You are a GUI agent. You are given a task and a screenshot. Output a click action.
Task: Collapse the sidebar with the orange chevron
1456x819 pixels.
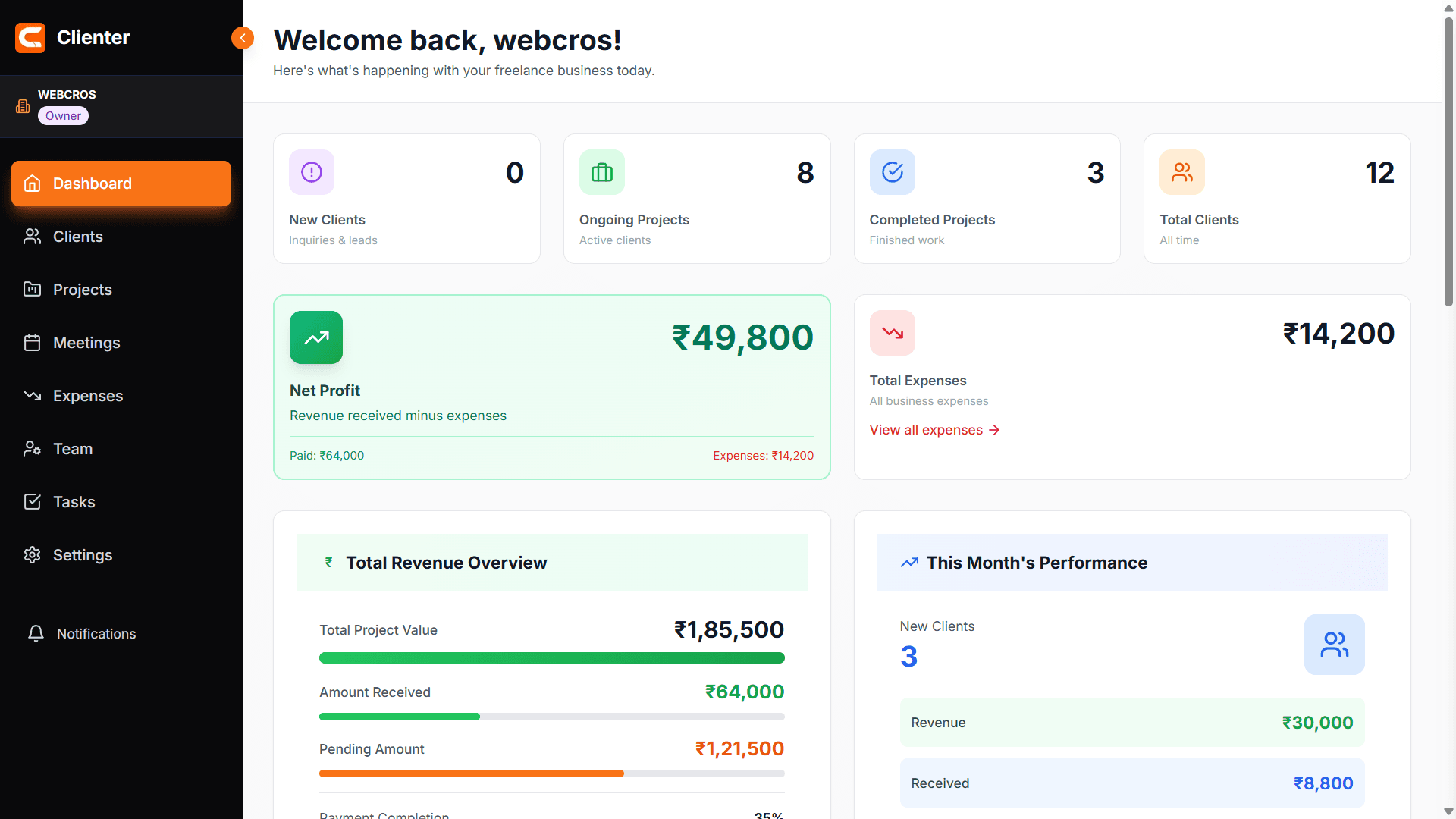pyautogui.click(x=243, y=38)
